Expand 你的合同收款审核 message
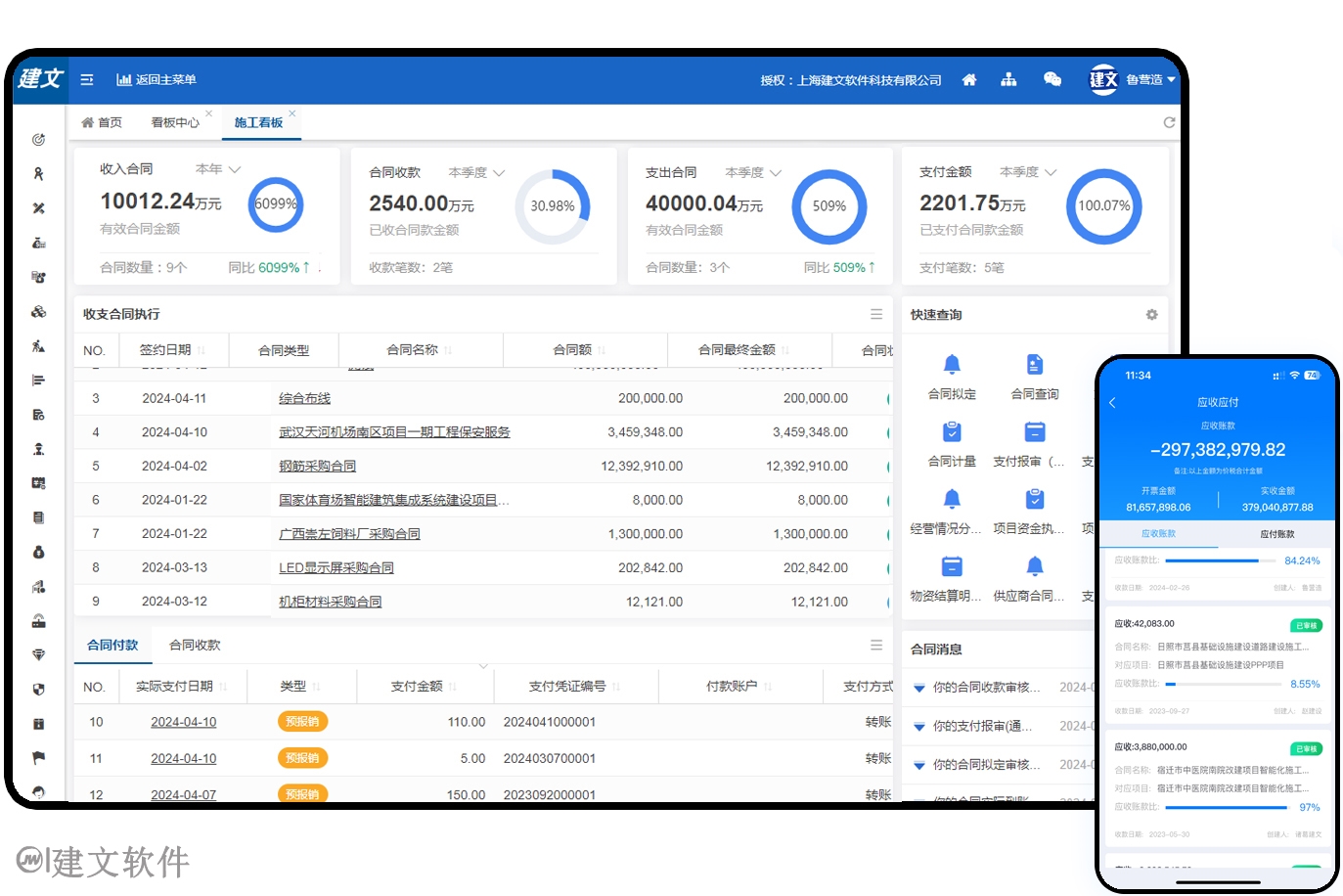 [x=919, y=688]
